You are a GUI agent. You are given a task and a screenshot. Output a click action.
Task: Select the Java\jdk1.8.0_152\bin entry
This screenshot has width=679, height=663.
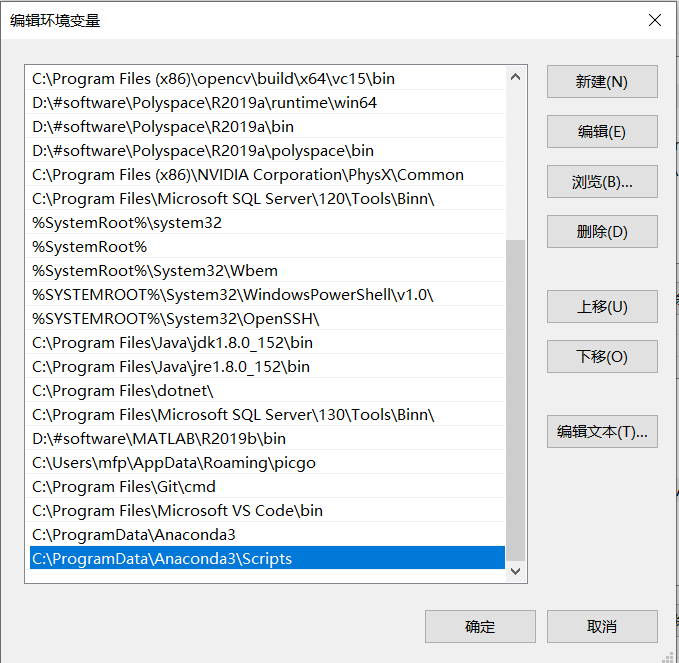click(267, 343)
